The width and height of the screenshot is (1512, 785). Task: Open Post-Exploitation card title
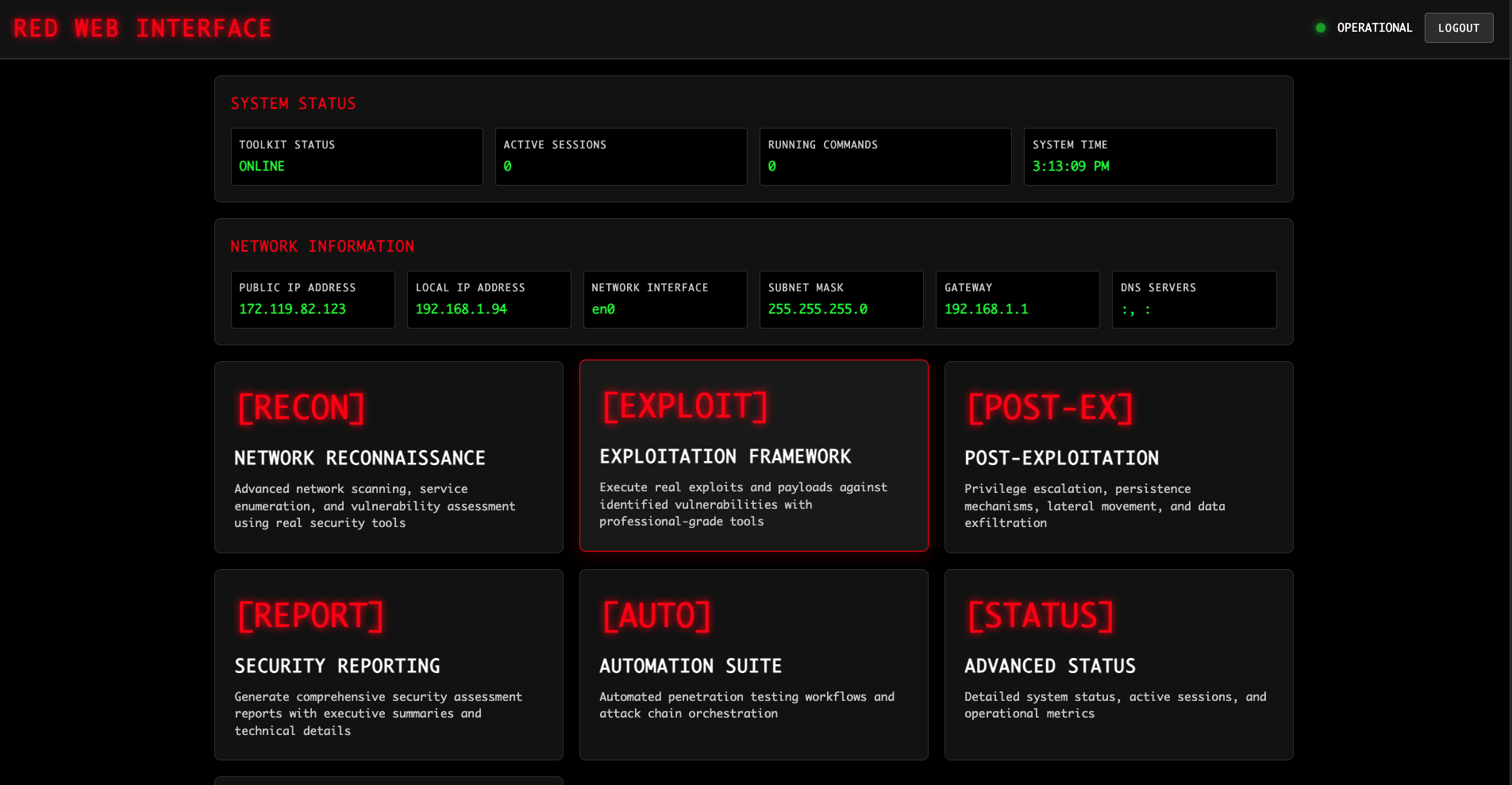(1061, 458)
